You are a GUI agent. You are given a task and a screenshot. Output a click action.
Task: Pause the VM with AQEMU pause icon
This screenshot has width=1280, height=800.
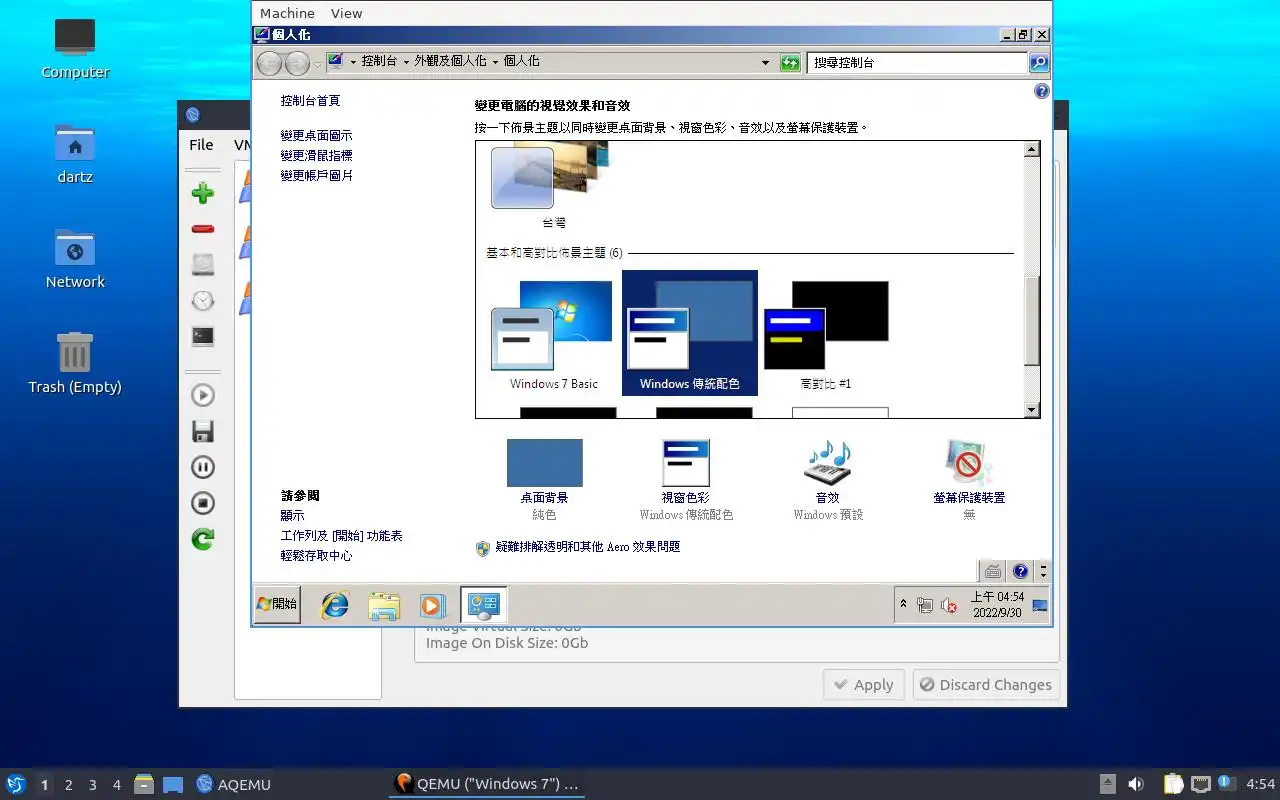pos(203,467)
